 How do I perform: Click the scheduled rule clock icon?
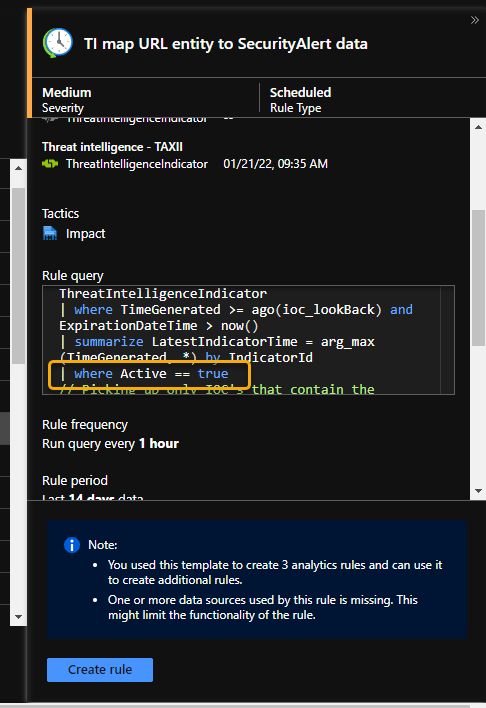tap(58, 43)
